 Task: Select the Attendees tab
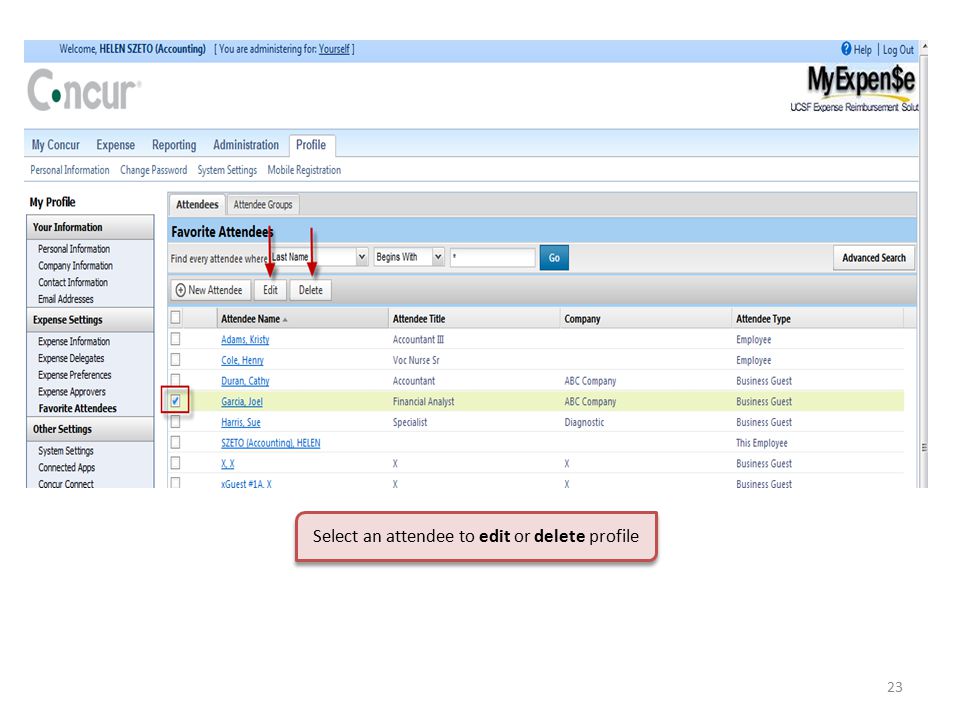click(197, 204)
